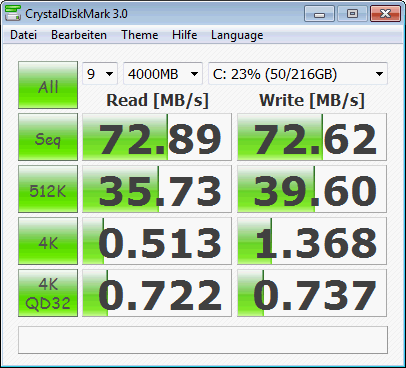Click the 4K QD32 write result 0.737

pyautogui.click(x=312, y=293)
